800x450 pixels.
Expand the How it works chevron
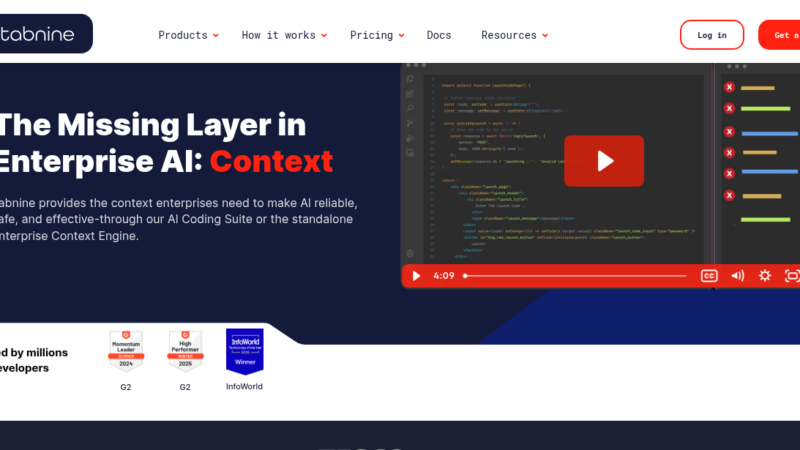[324, 36]
